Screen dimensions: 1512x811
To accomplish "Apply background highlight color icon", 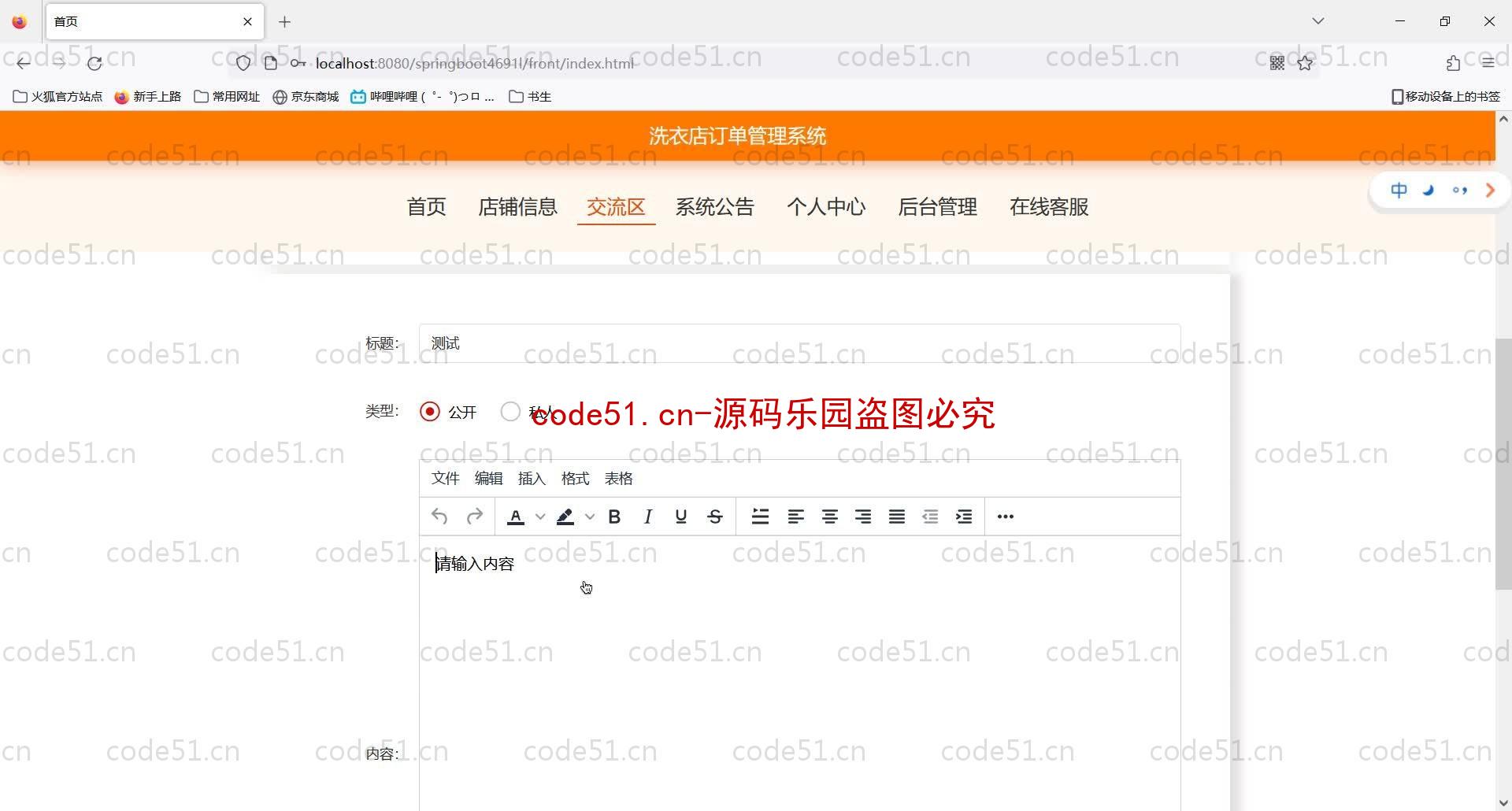I will coord(565,517).
